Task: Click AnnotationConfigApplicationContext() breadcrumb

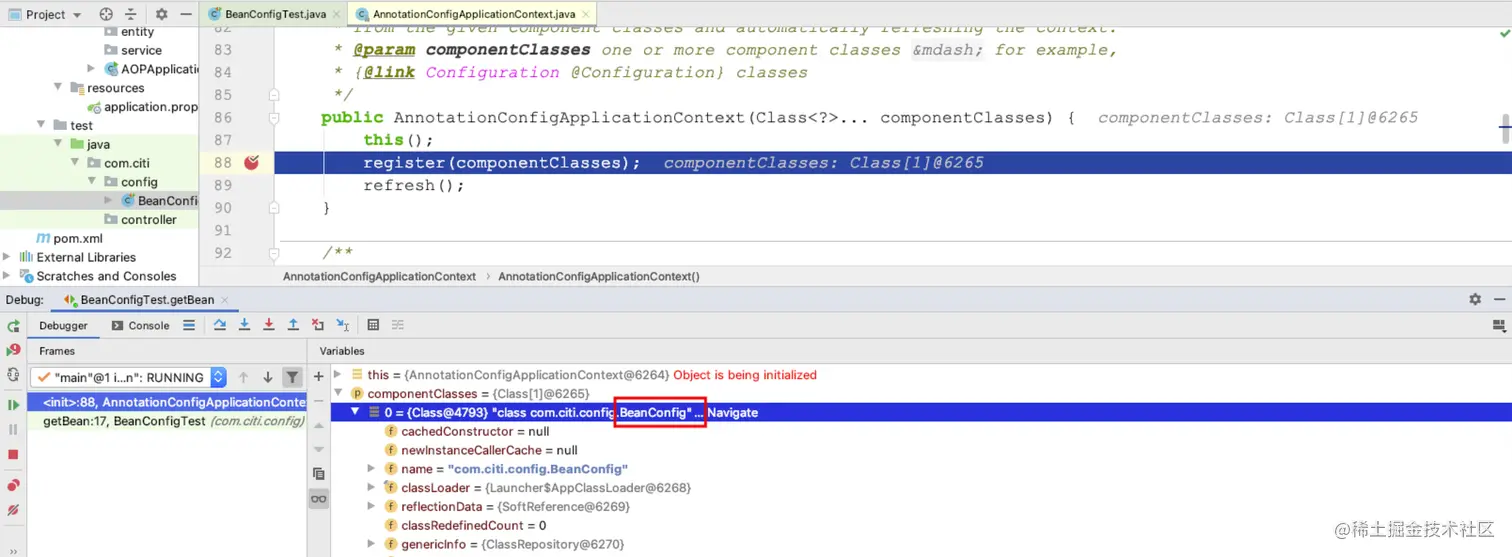Action: (x=599, y=276)
